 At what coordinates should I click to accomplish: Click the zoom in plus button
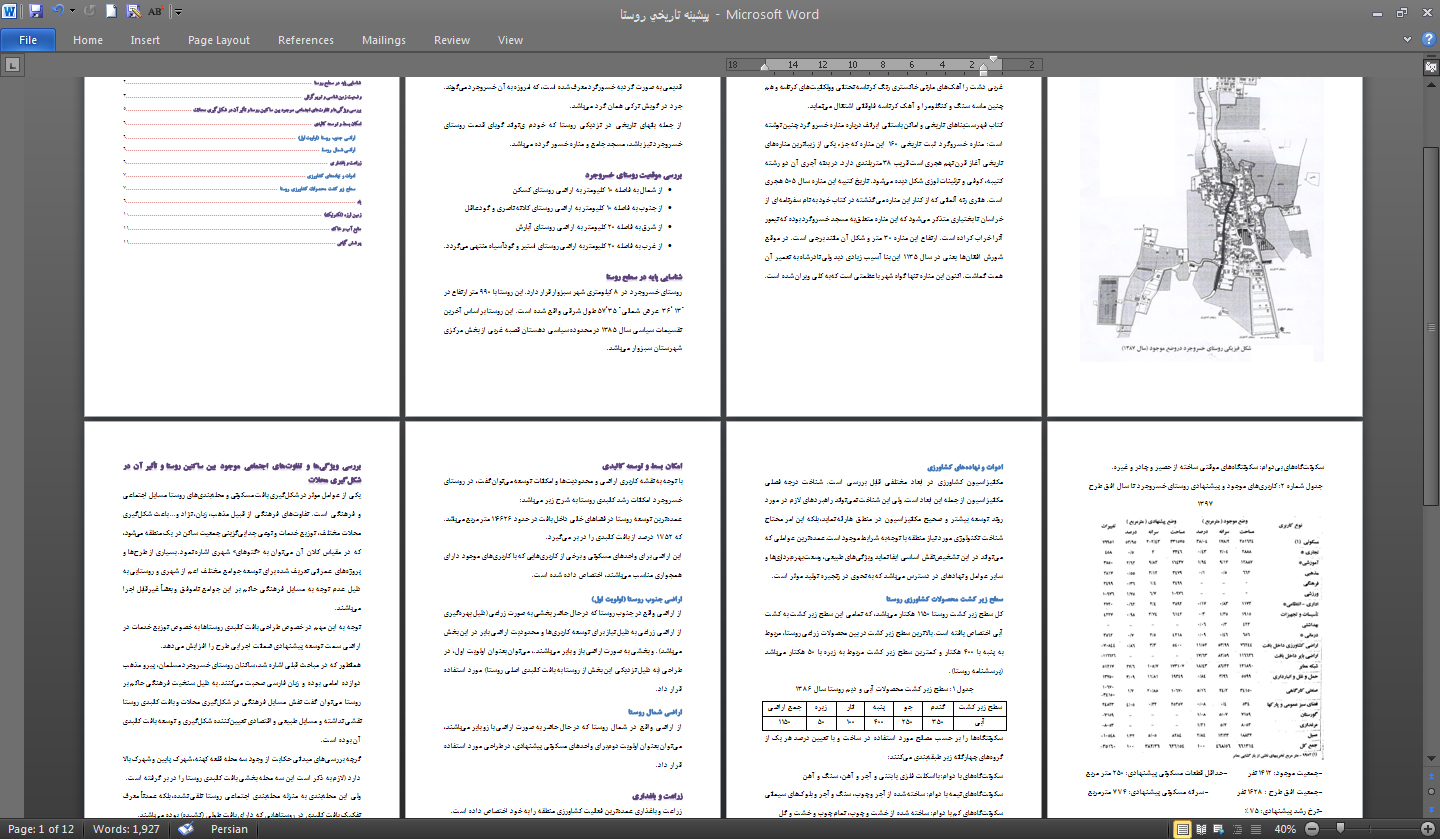point(1426,829)
